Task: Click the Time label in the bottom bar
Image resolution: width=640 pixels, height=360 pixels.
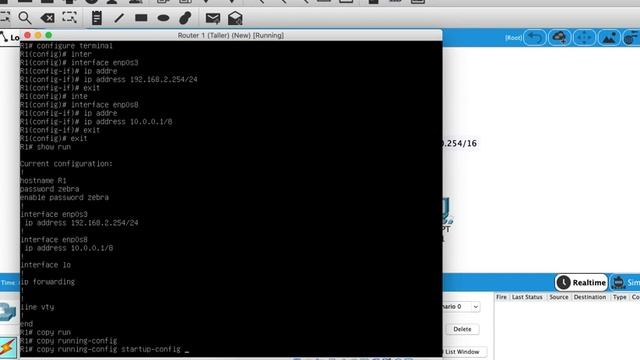Action: (8, 282)
